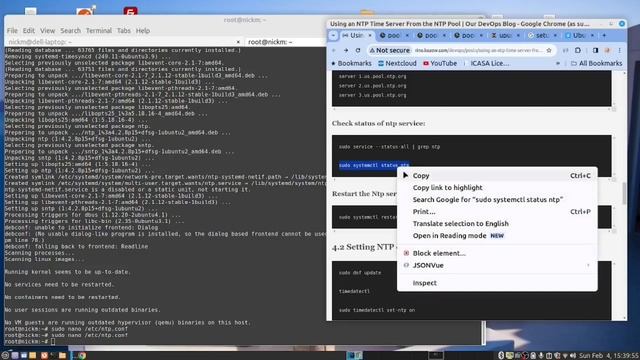Image resolution: width=640 pixels, height=360 pixels.
Task: Open Chrome from the taskbar
Action: coord(82,356)
